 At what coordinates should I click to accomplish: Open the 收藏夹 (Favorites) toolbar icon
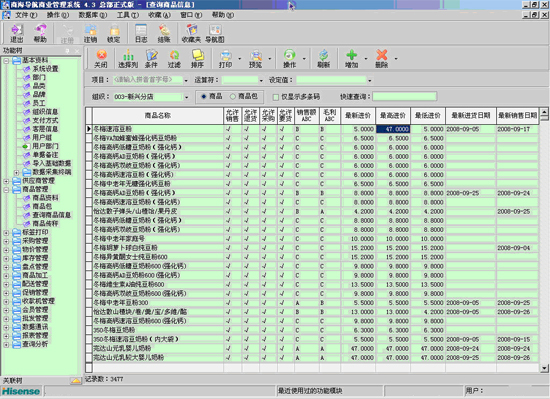(x=191, y=33)
